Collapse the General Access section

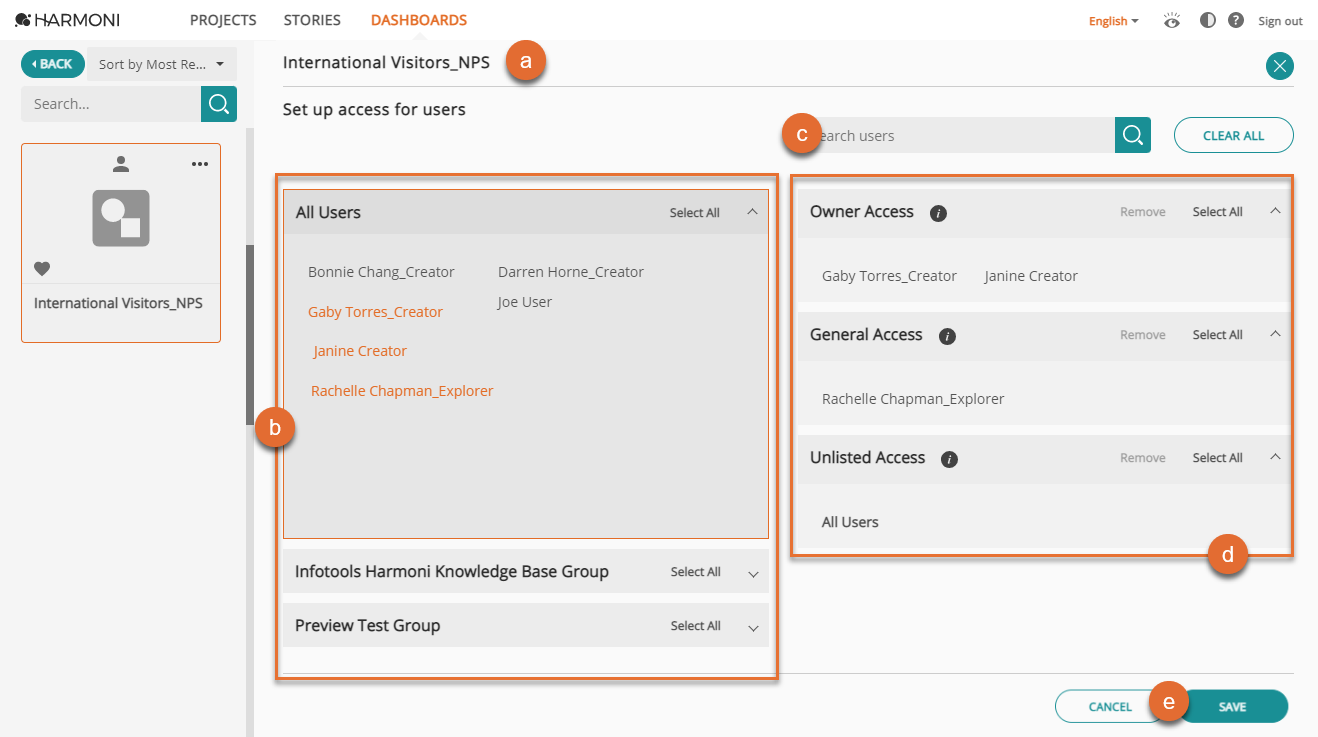click(1274, 334)
